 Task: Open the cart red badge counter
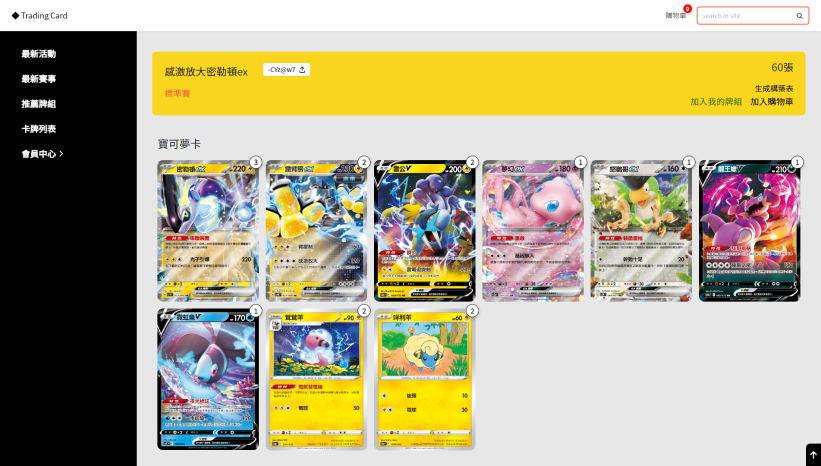click(687, 9)
